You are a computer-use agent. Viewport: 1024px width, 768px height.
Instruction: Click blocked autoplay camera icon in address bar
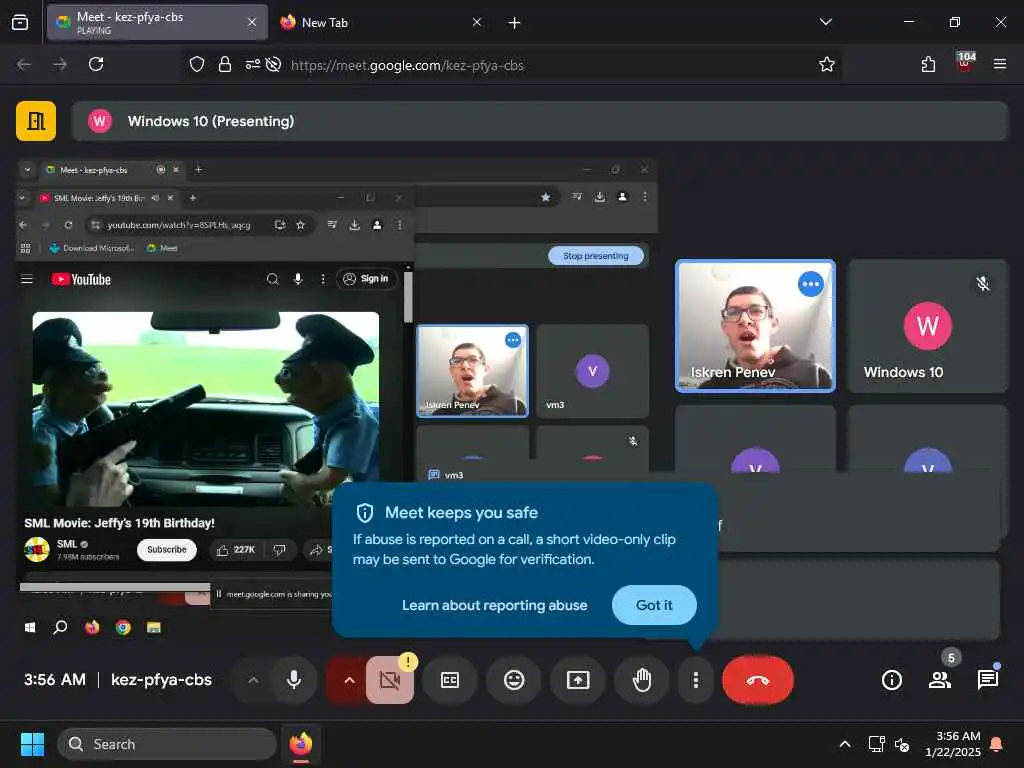(x=274, y=64)
